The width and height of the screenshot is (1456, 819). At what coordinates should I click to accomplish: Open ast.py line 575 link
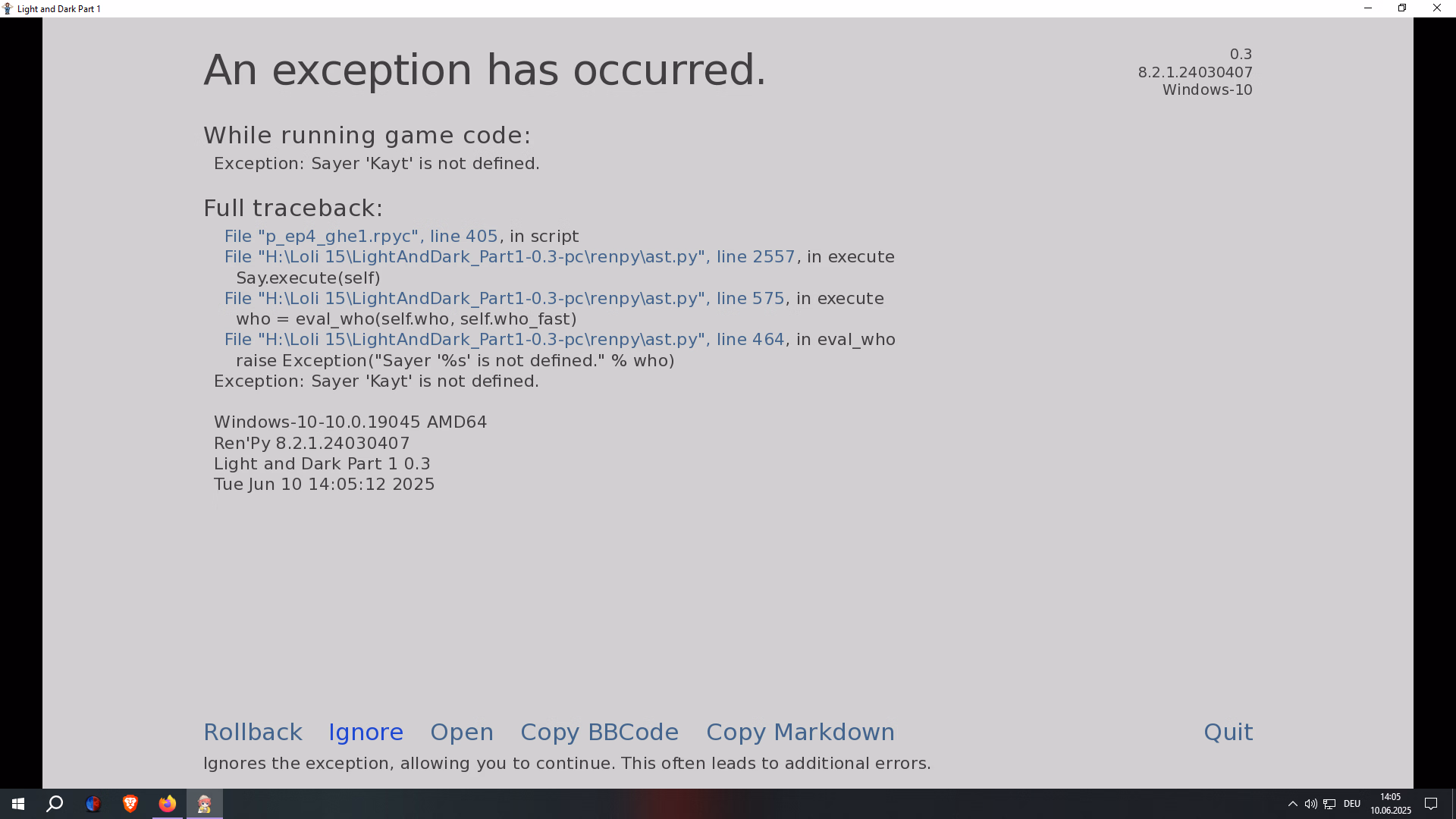[504, 299]
